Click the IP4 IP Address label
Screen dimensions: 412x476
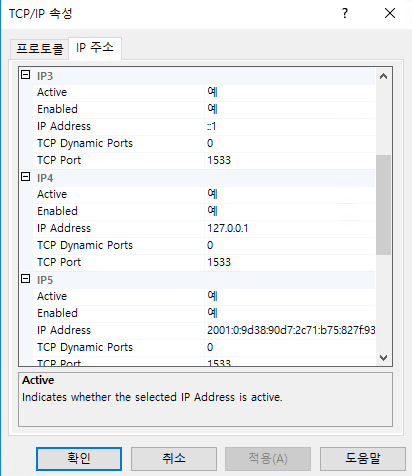pyautogui.click(x=64, y=228)
